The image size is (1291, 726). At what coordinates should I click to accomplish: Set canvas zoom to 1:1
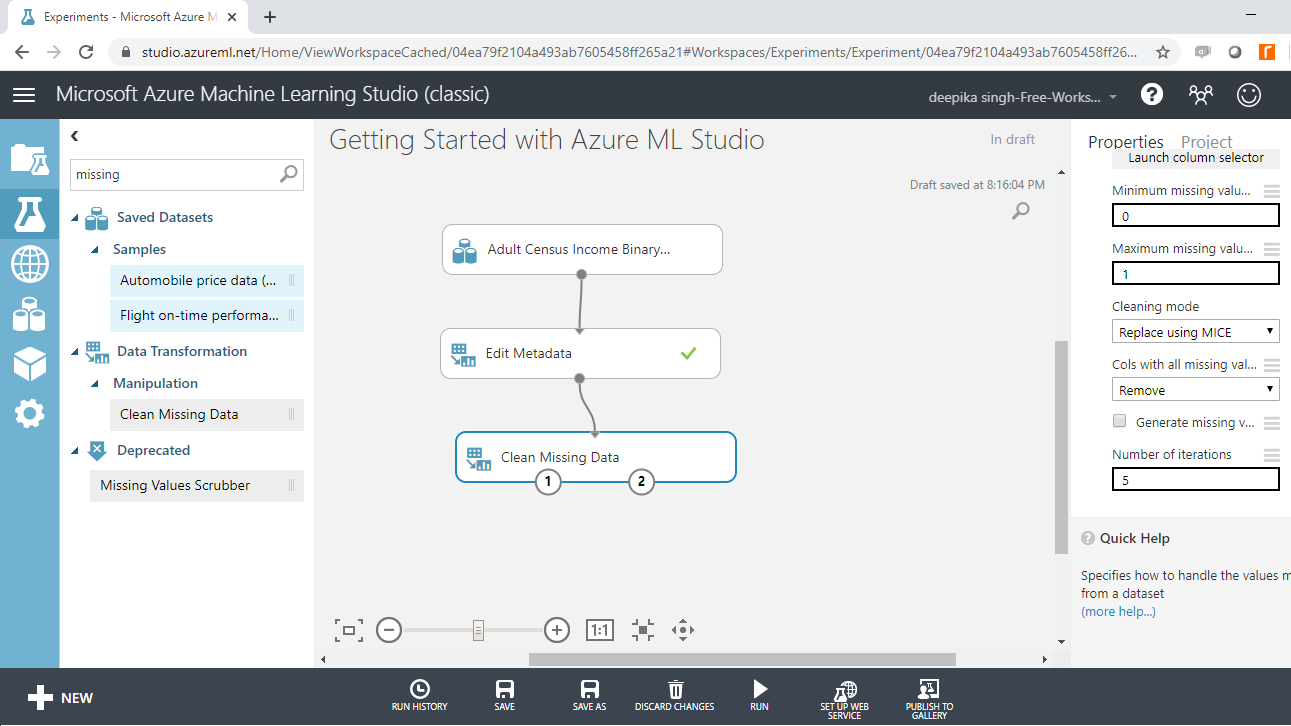pos(599,630)
